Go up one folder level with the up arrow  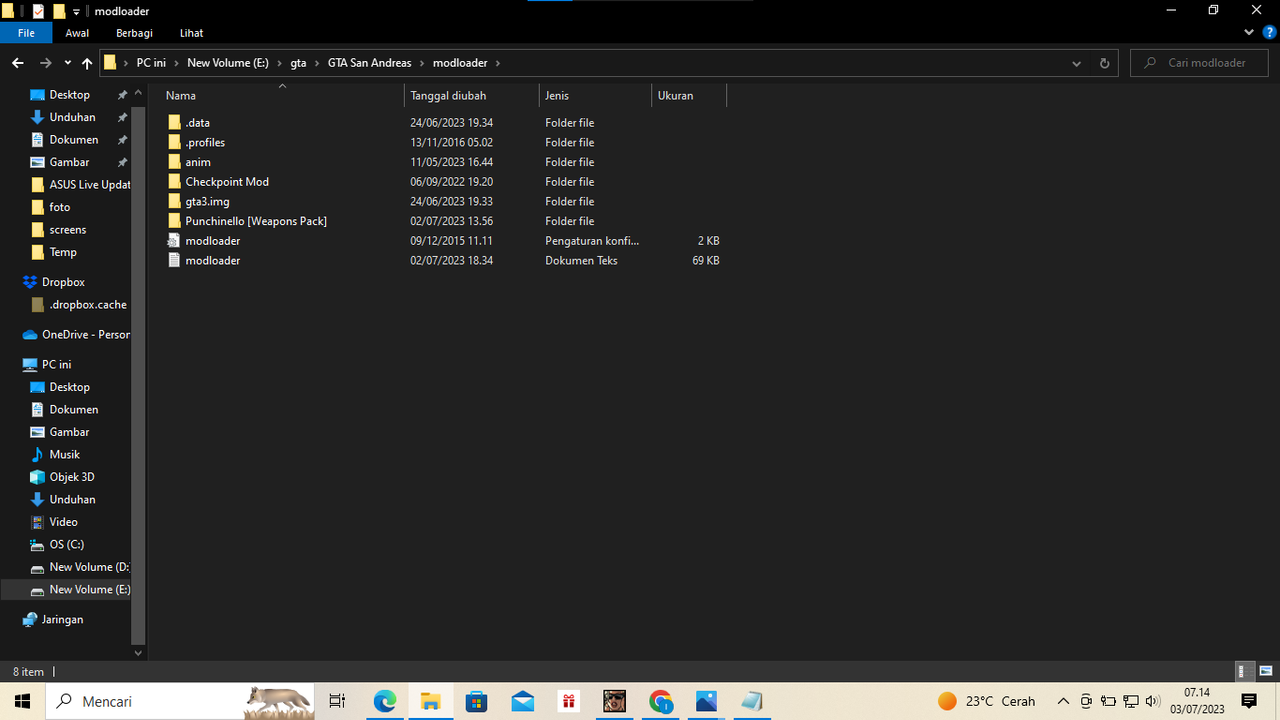coord(87,63)
